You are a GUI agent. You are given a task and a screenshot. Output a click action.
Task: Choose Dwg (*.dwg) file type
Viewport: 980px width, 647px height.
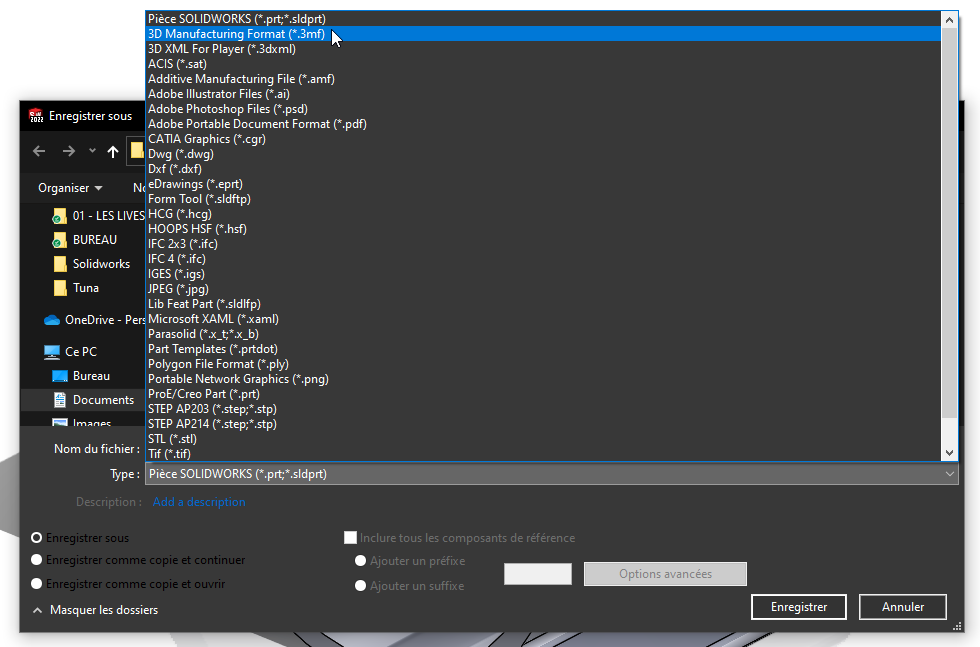point(543,154)
